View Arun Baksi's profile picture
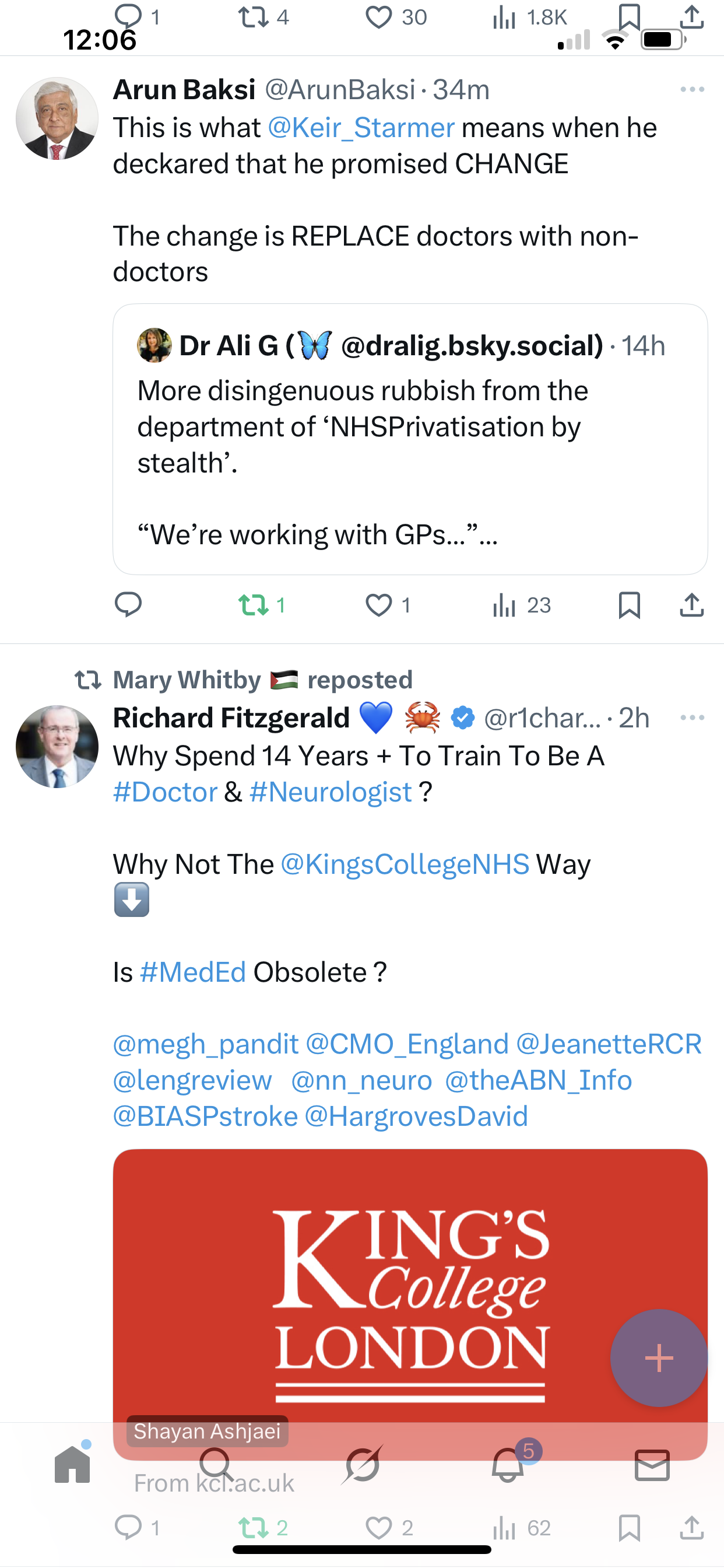 coord(57,118)
